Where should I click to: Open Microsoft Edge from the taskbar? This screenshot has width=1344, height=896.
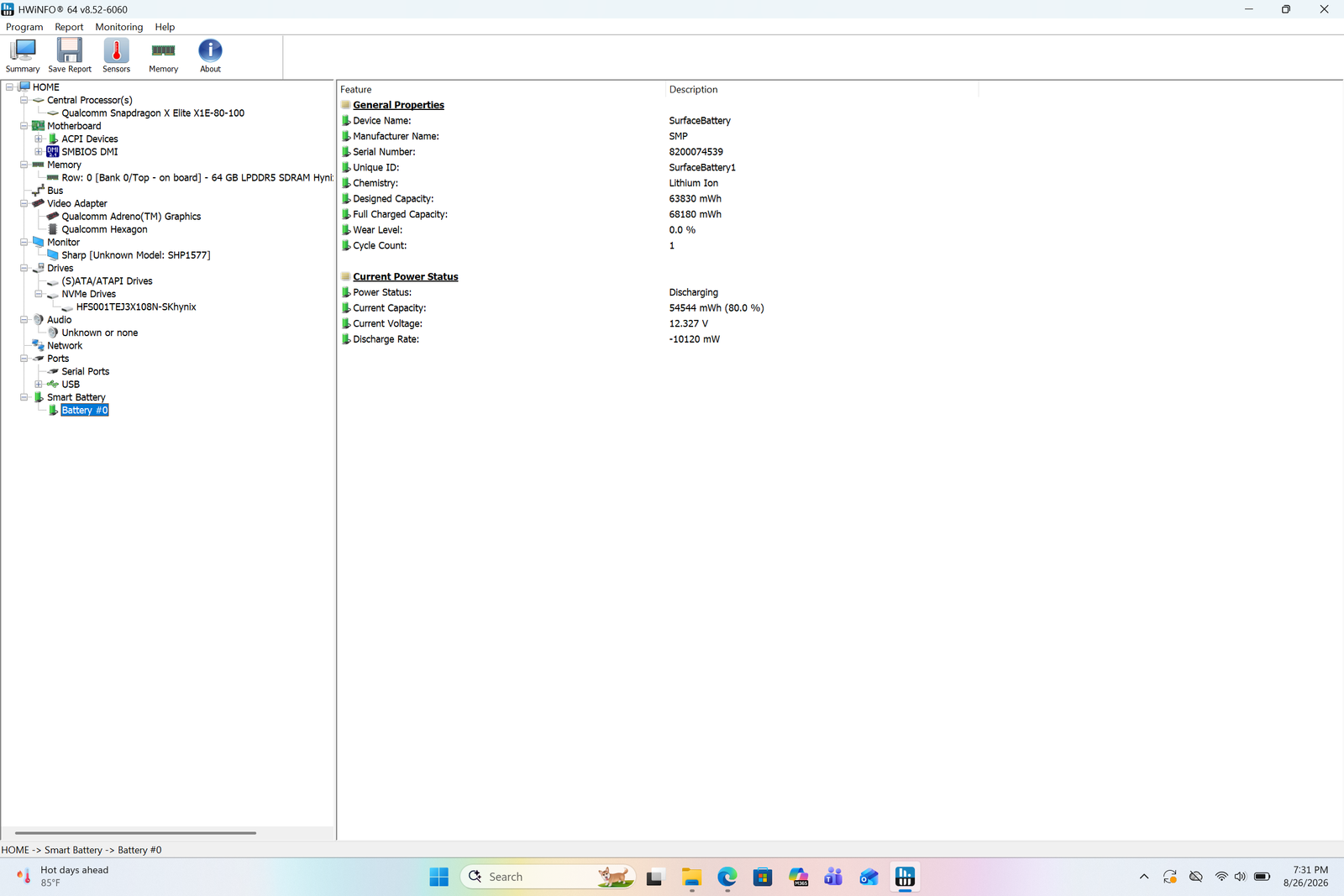coord(727,877)
